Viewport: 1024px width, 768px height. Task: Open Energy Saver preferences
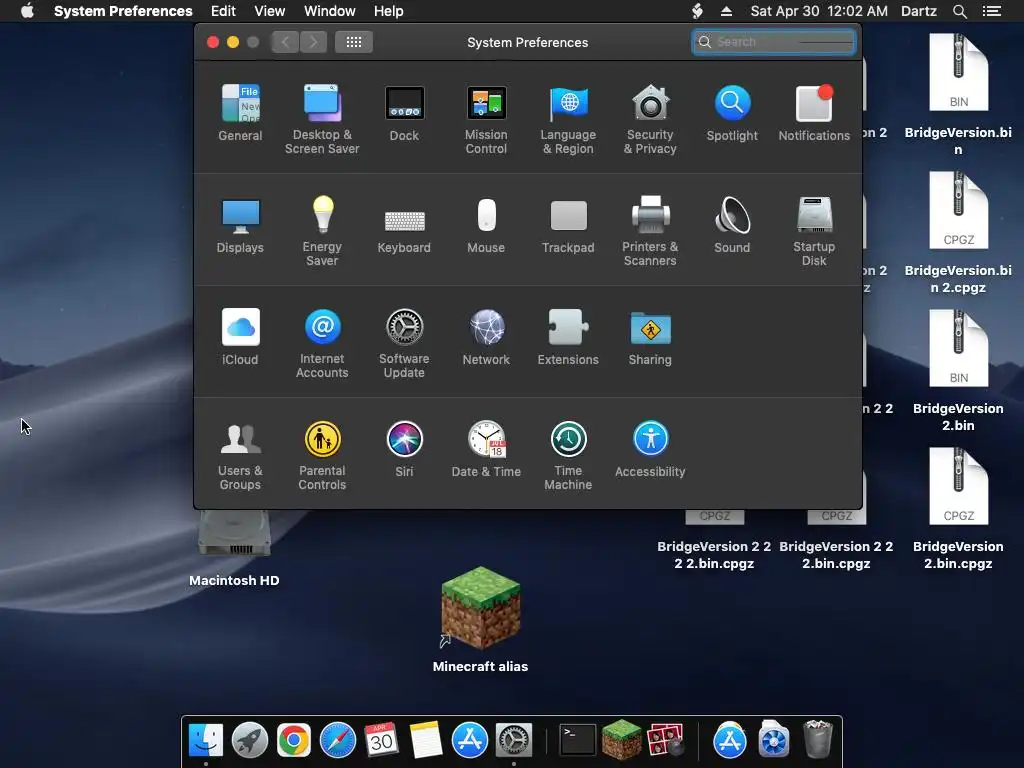coord(322,231)
